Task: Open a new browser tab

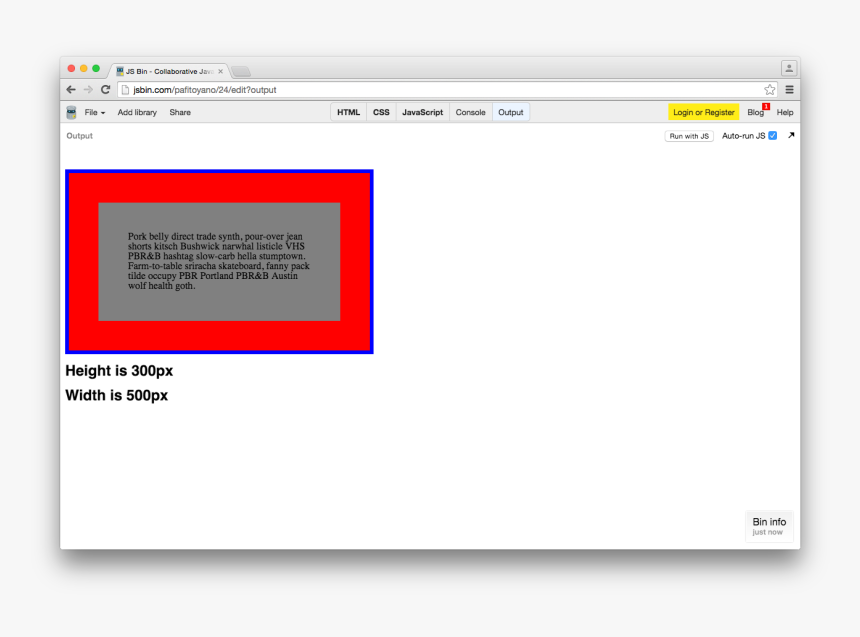Action: (x=241, y=71)
